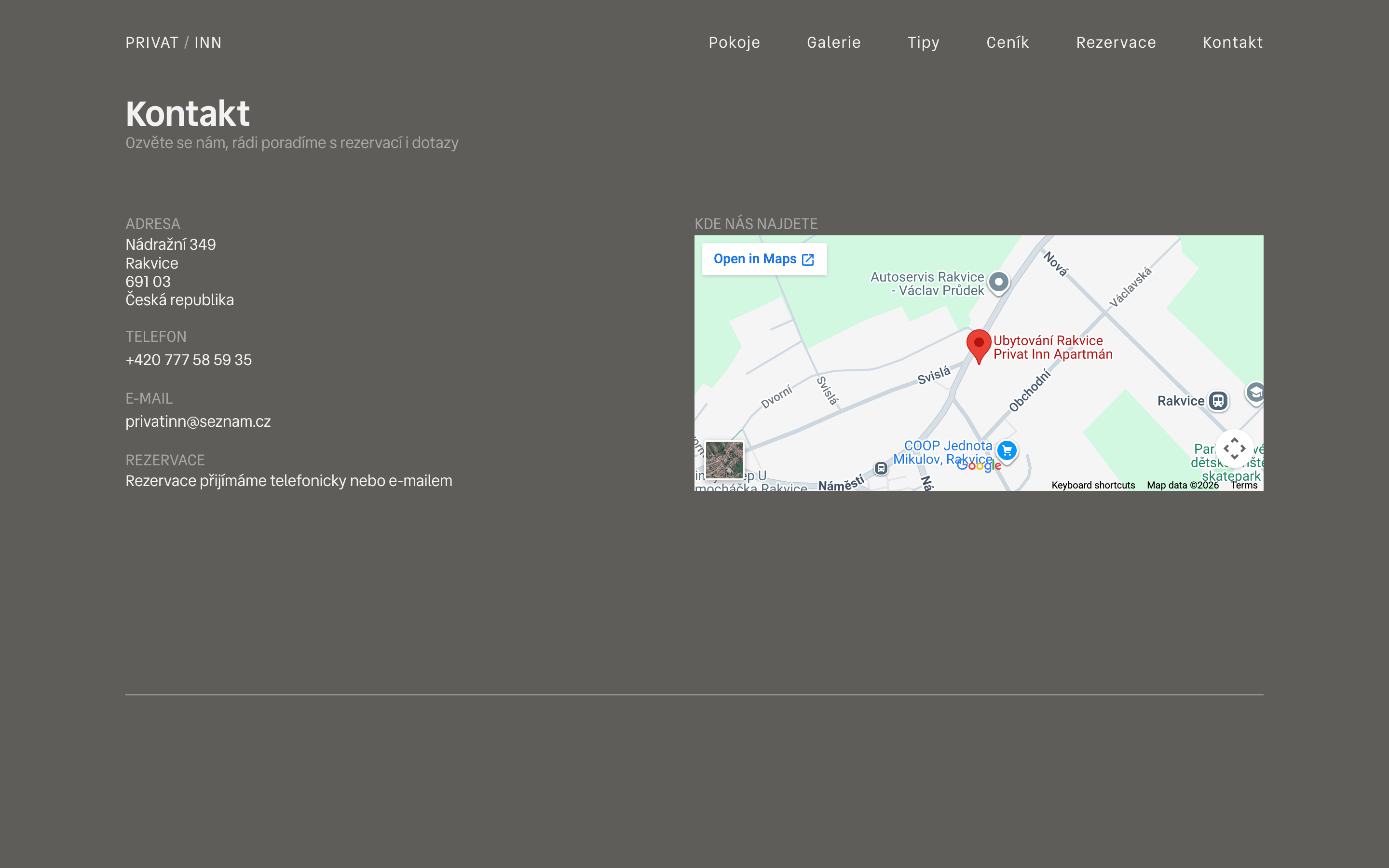Click the red Ubytování Rakvice map pin

pyautogui.click(x=979, y=346)
